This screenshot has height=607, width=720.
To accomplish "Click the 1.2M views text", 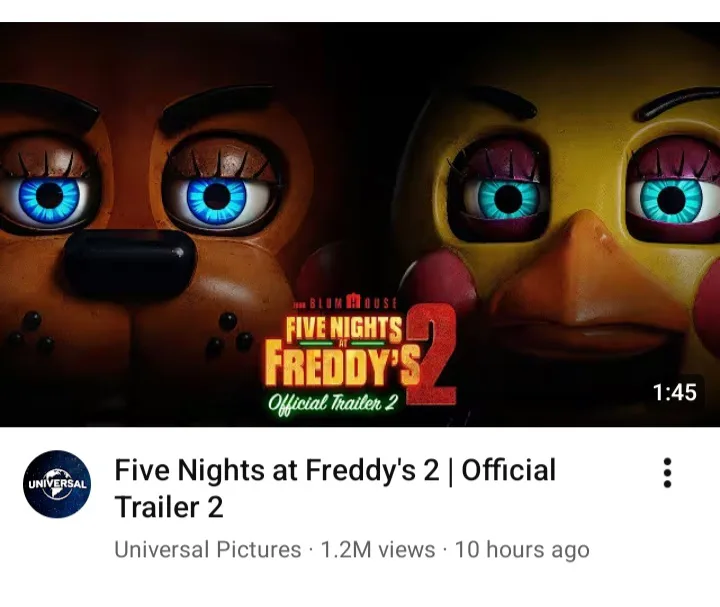I will pos(378,550).
